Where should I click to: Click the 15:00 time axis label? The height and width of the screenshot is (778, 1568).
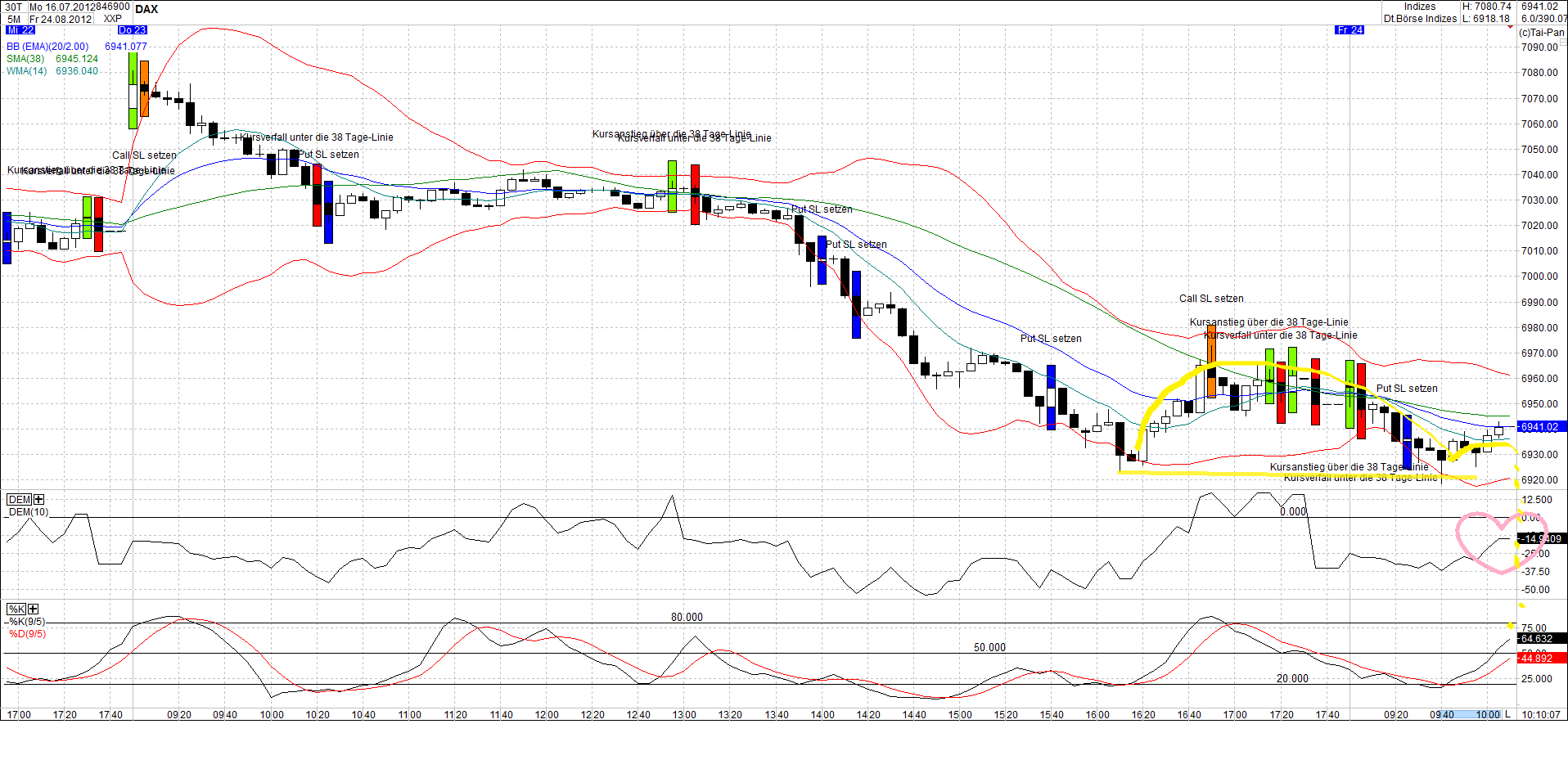coord(960,715)
